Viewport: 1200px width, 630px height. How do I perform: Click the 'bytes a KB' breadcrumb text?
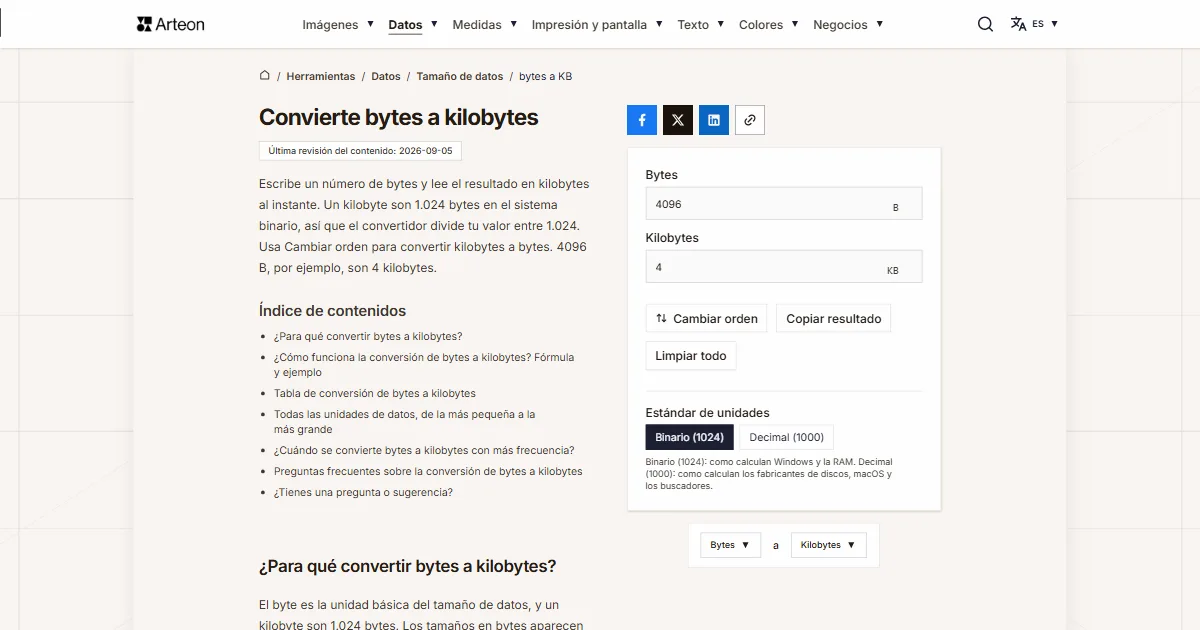pos(545,76)
